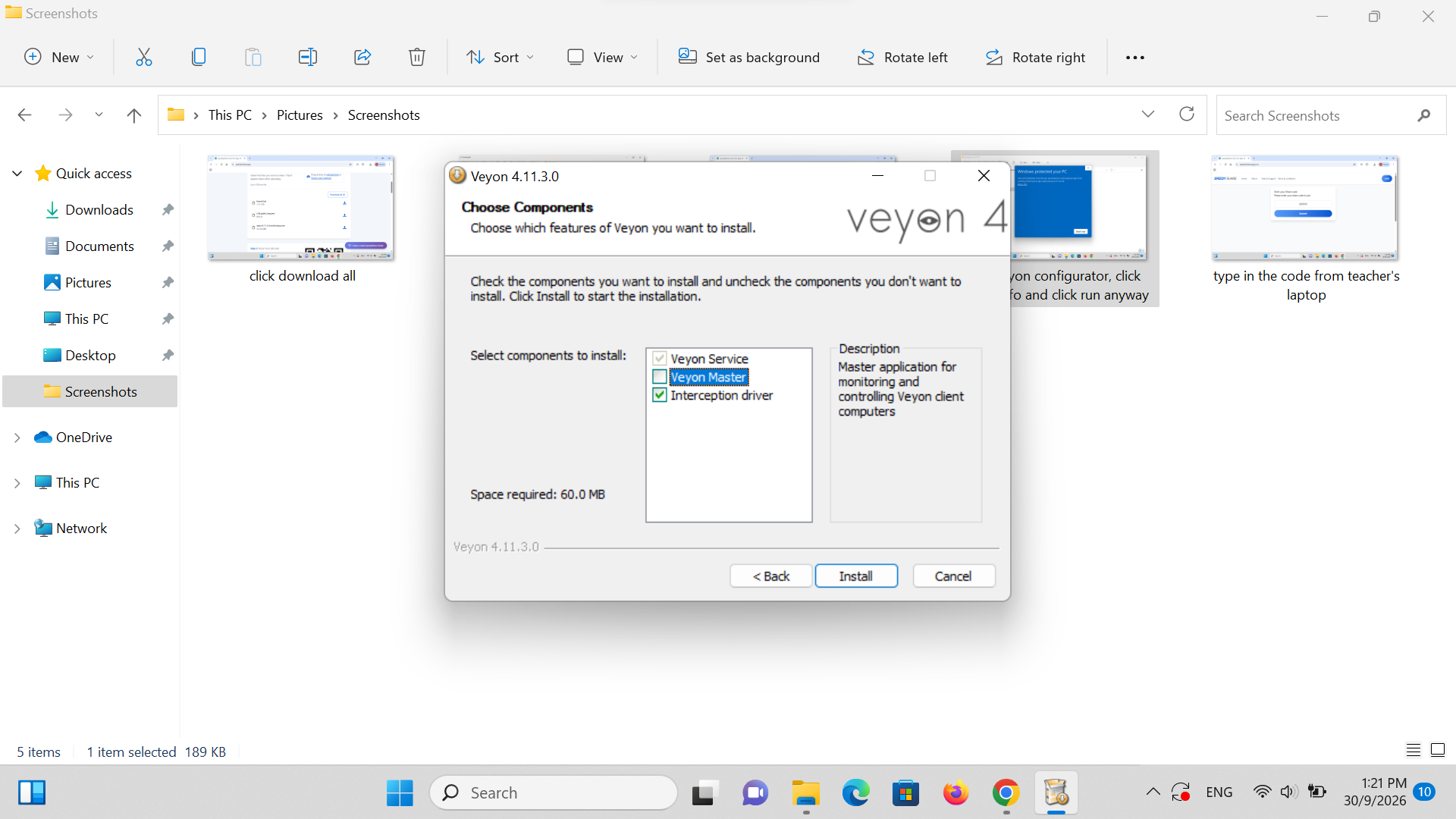
Task: Go up one folder level
Action: (134, 115)
